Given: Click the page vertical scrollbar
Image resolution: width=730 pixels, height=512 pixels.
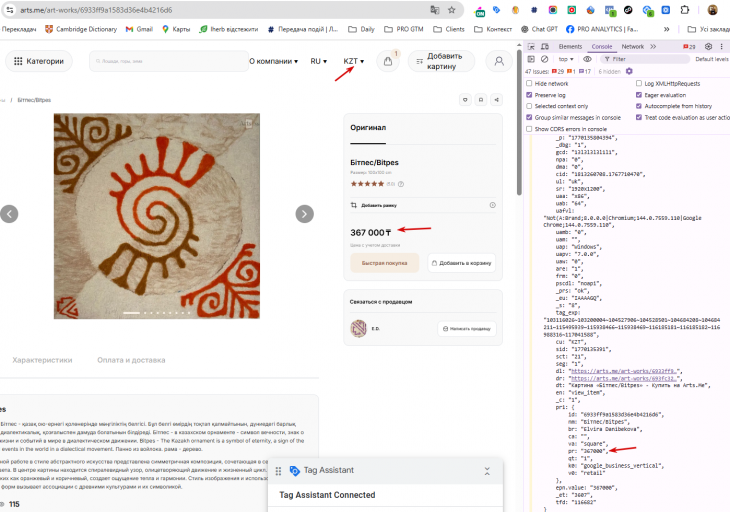Looking at the screenshot, I should tap(519, 122).
